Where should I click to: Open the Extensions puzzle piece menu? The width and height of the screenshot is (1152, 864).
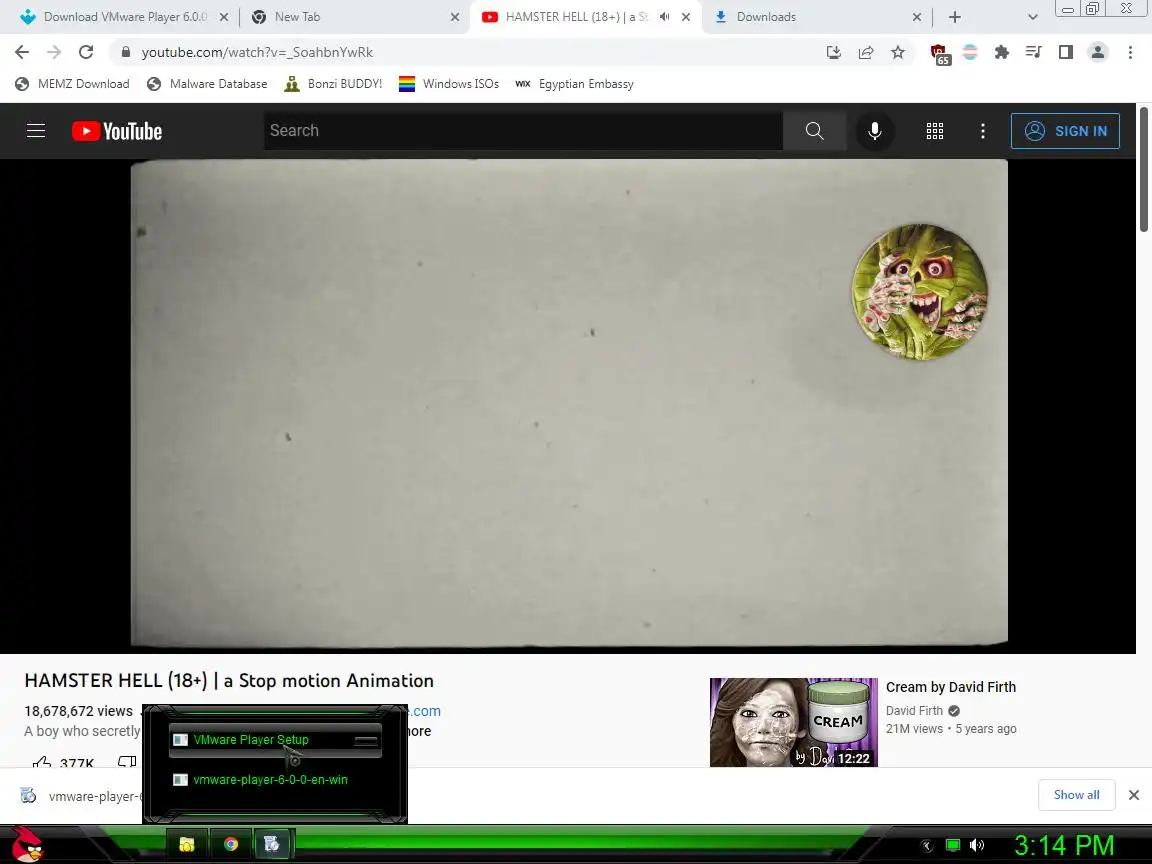pyautogui.click(x=1001, y=52)
